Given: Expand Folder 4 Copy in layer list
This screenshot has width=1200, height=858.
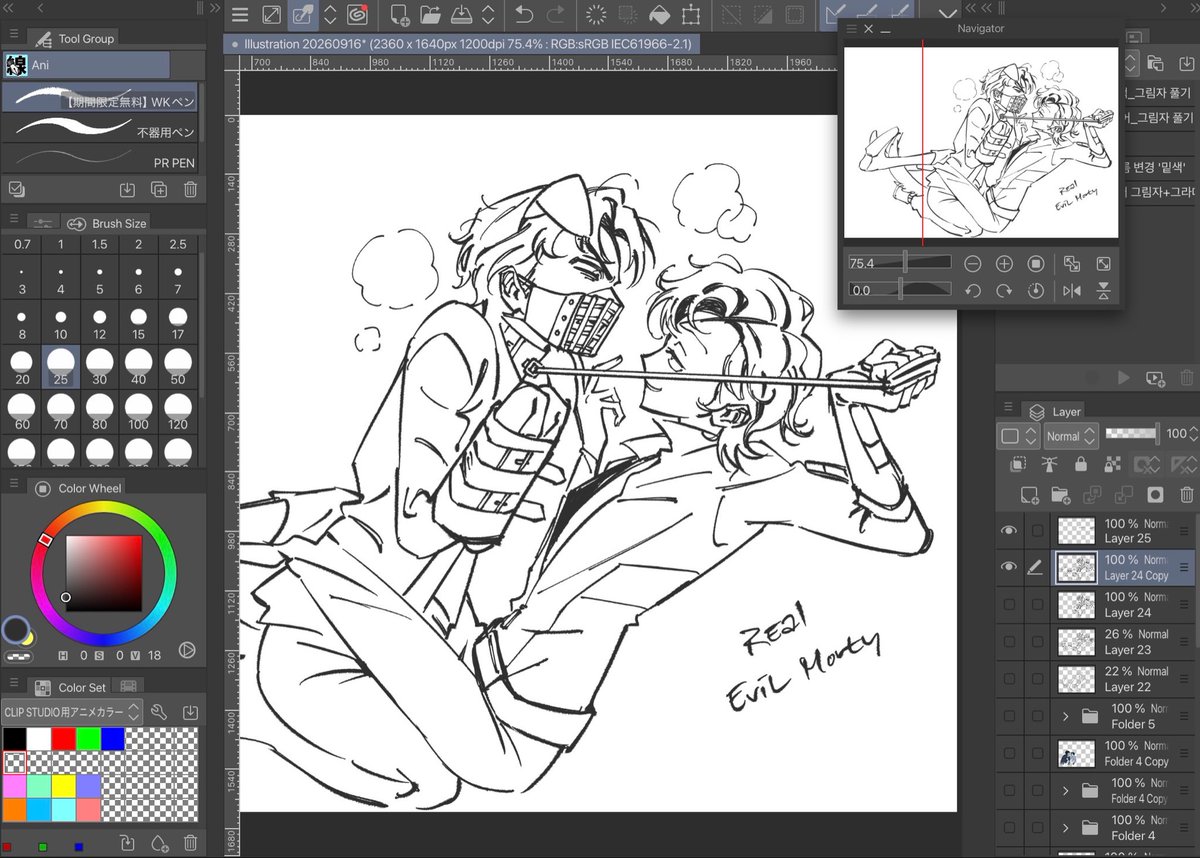Looking at the screenshot, I should point(1065,791).
